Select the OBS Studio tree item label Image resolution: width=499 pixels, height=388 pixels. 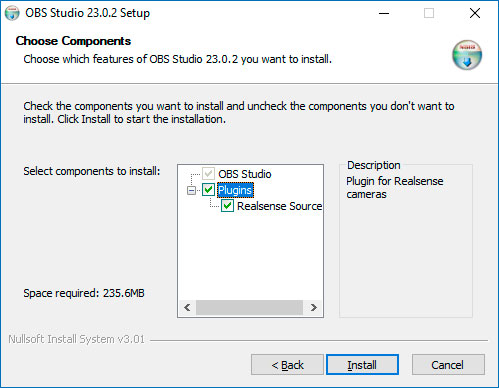pyautogui.click(x=245, y=174)
